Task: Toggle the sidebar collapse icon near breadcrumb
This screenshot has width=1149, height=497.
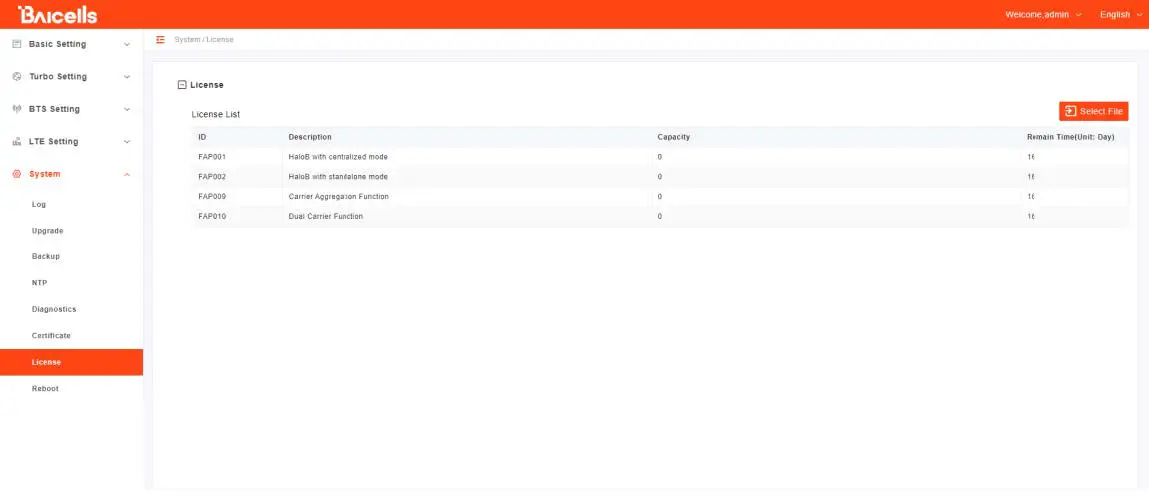Action: pyautogui.click(x=160, y=39)
